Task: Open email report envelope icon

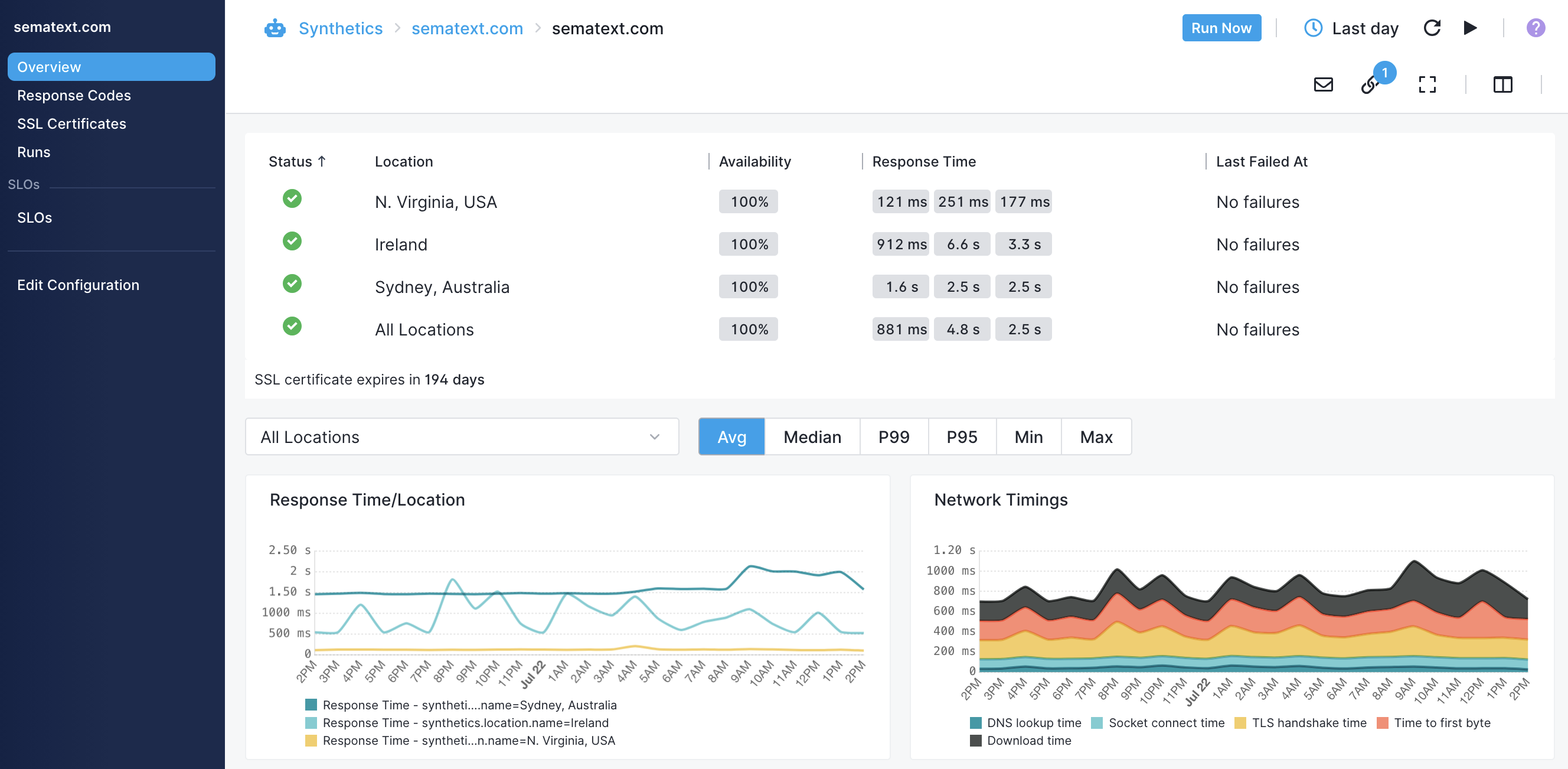Action: pyautogui.click(x=1324, y=84)
